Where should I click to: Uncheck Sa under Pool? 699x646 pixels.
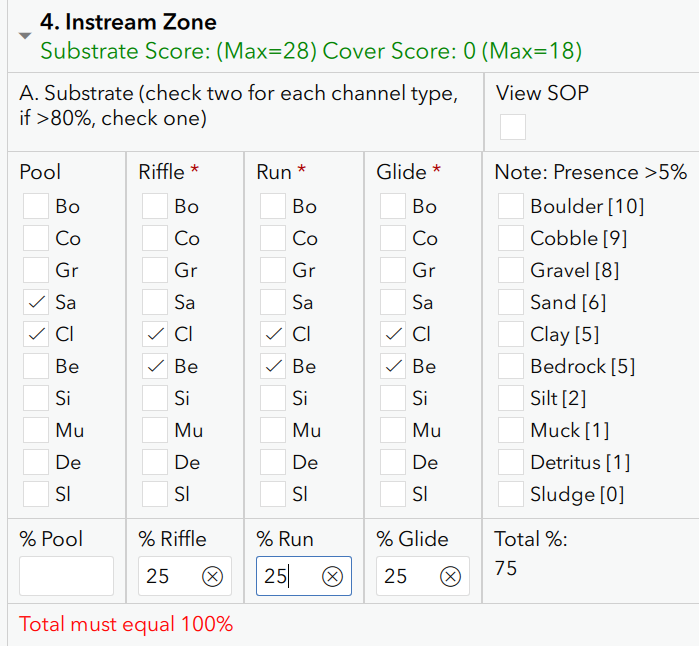(36, 302)
